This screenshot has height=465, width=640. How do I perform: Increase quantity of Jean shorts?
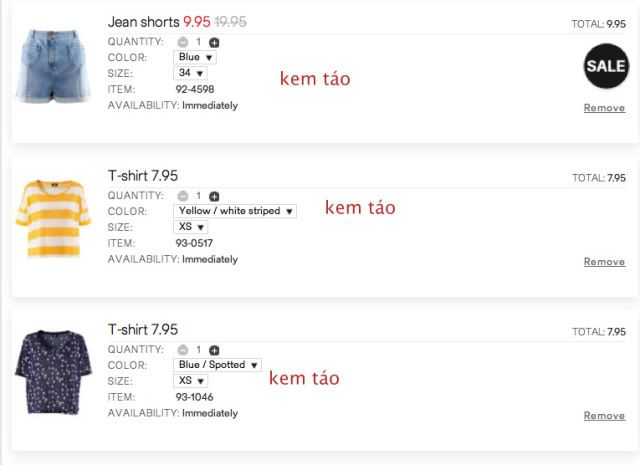(214, 42)
